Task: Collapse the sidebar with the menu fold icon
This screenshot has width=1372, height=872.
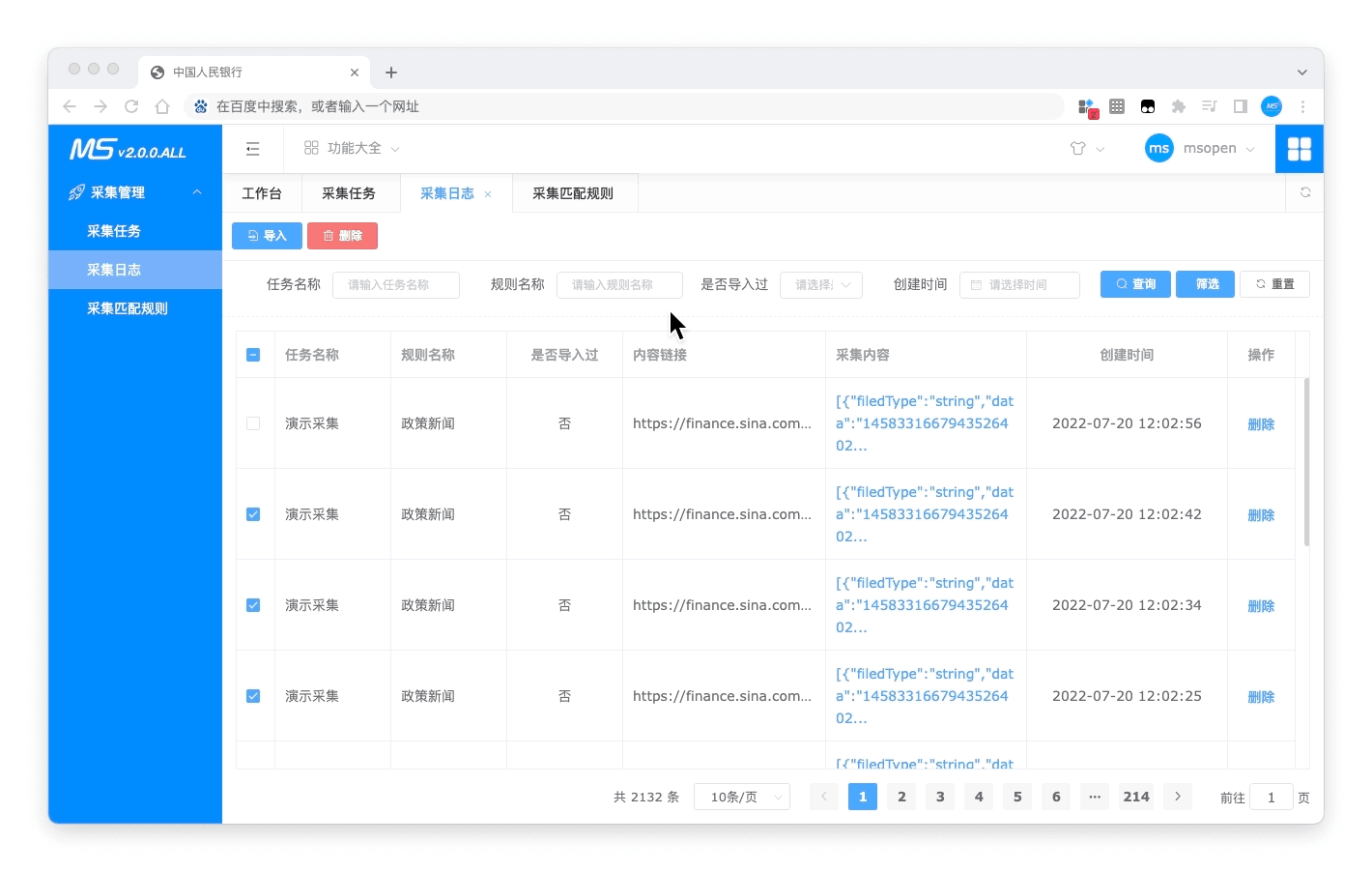Action: pos(252,149)
